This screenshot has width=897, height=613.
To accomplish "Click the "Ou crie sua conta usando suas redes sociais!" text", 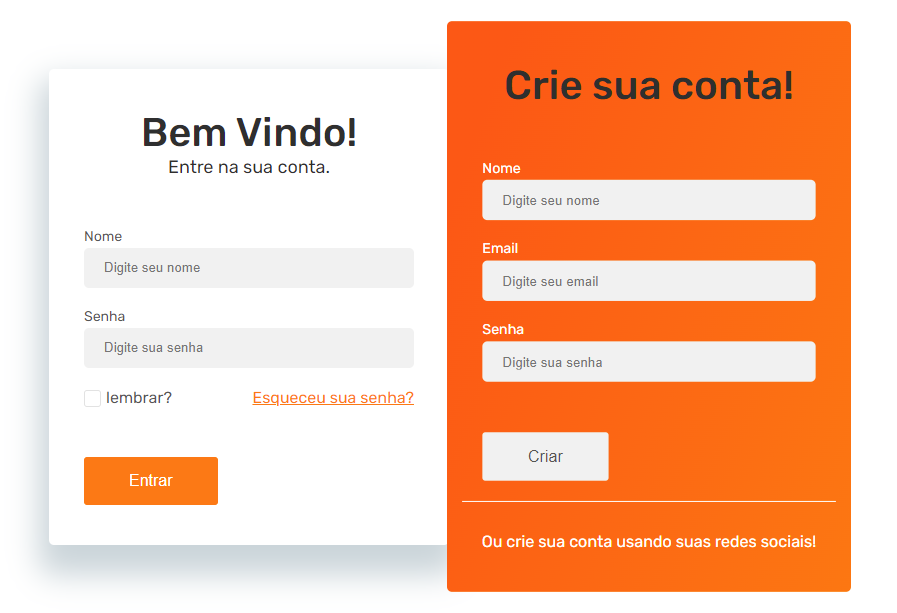I will [x=648, y=541].
